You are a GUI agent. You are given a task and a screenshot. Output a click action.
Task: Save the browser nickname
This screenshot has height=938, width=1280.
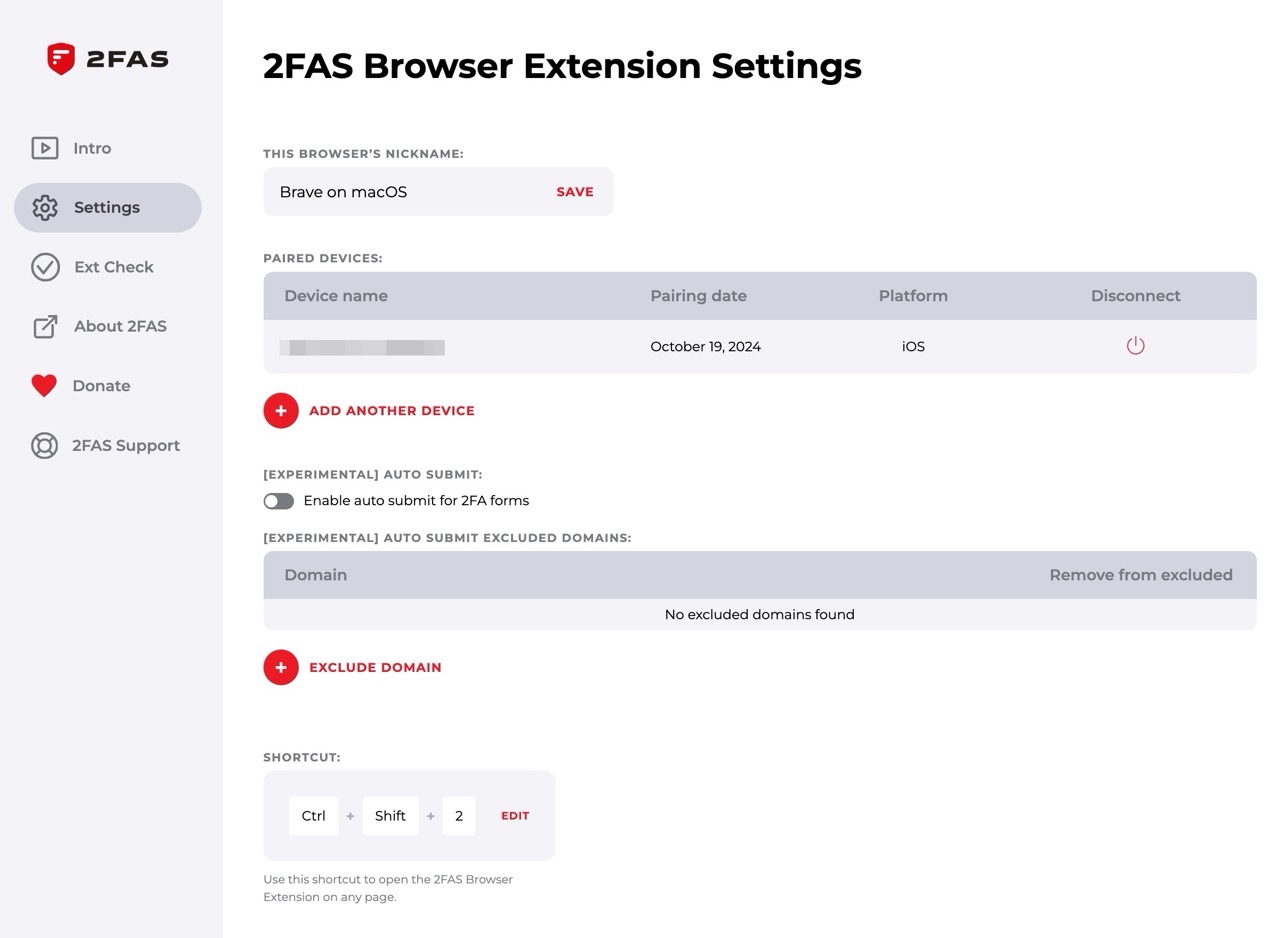click(x=575, y=192)
